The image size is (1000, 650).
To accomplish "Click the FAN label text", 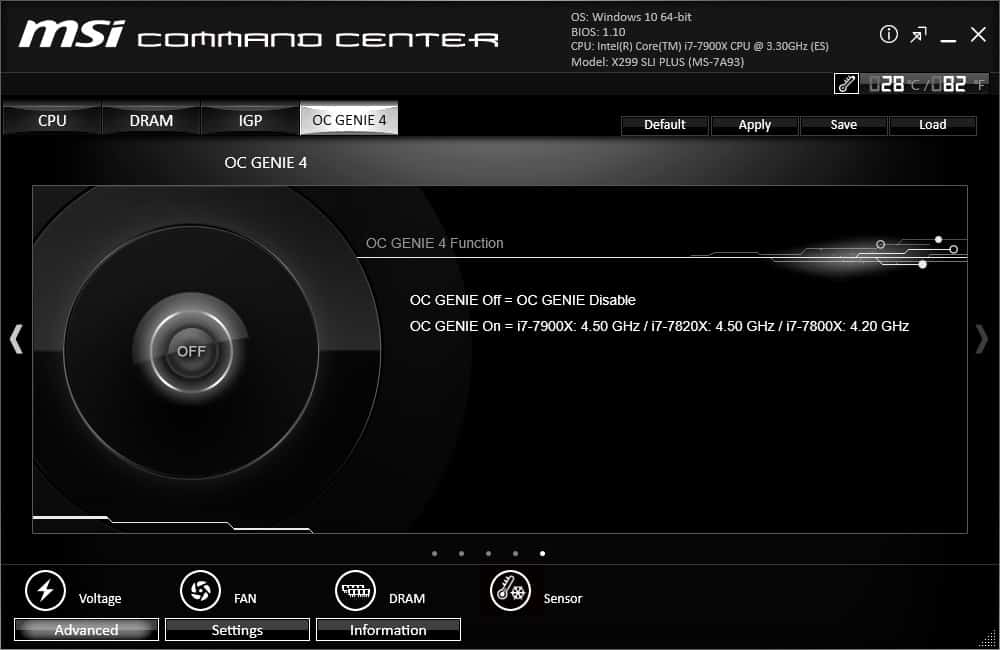I will pos(245,598).
